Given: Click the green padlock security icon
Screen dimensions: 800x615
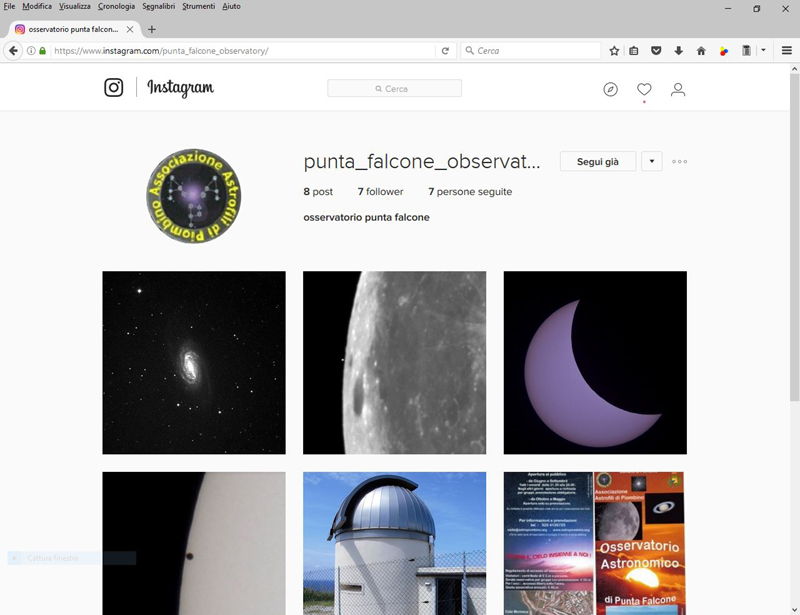Looking at the screenshot, I should click(42, 51).
